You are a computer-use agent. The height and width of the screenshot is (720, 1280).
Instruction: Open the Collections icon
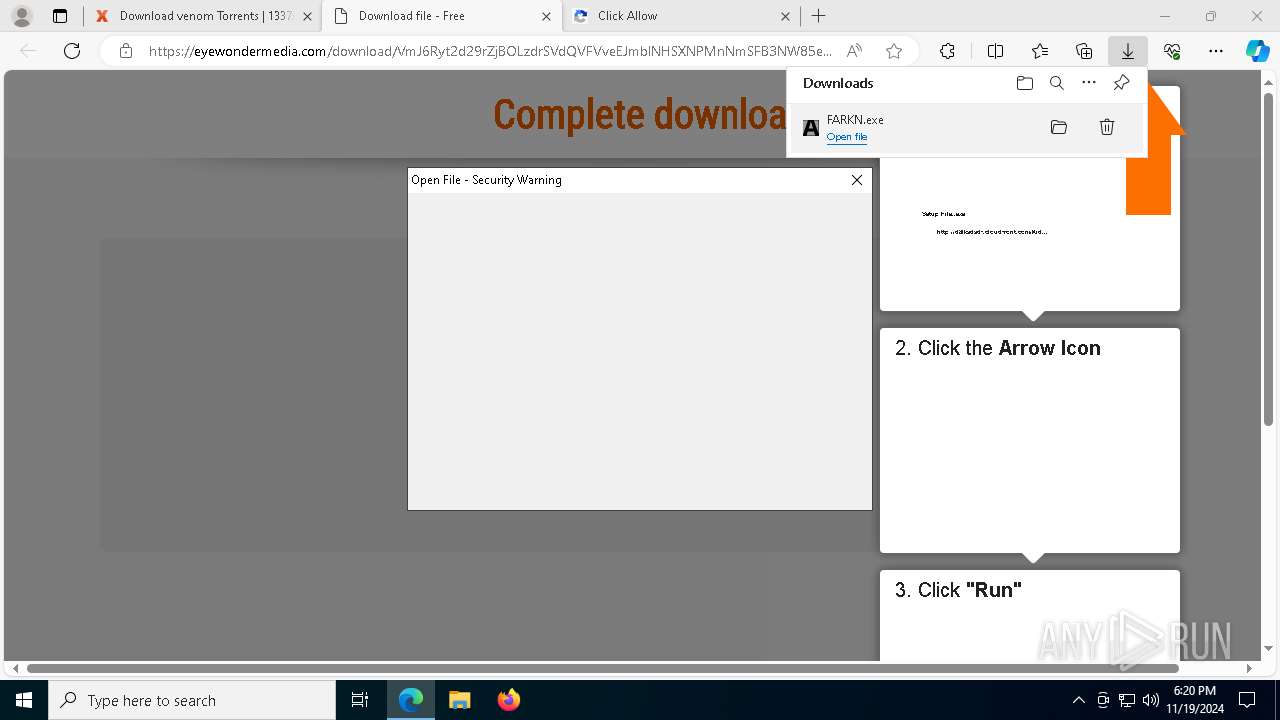pos(1084,51)
